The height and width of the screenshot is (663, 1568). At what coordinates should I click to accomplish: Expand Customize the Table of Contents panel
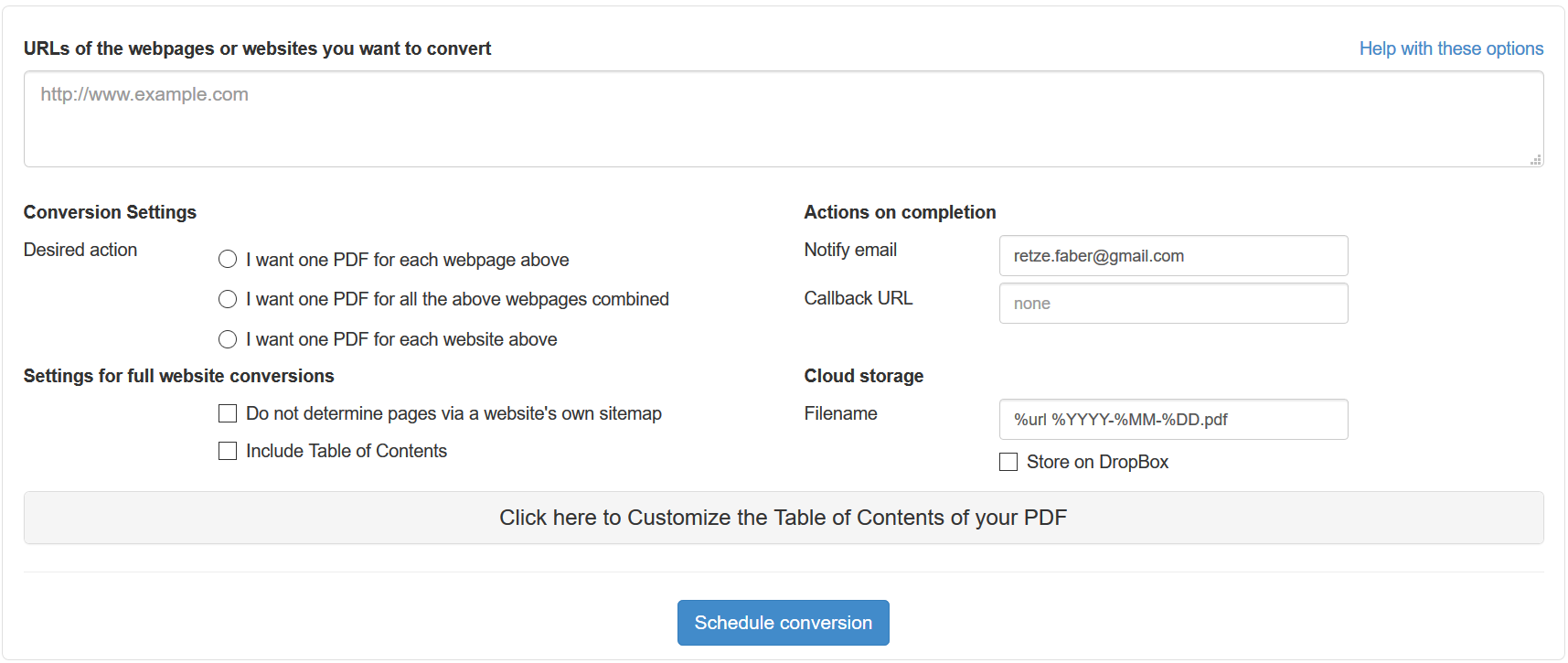pyautogui.click(x=784, y=518)
